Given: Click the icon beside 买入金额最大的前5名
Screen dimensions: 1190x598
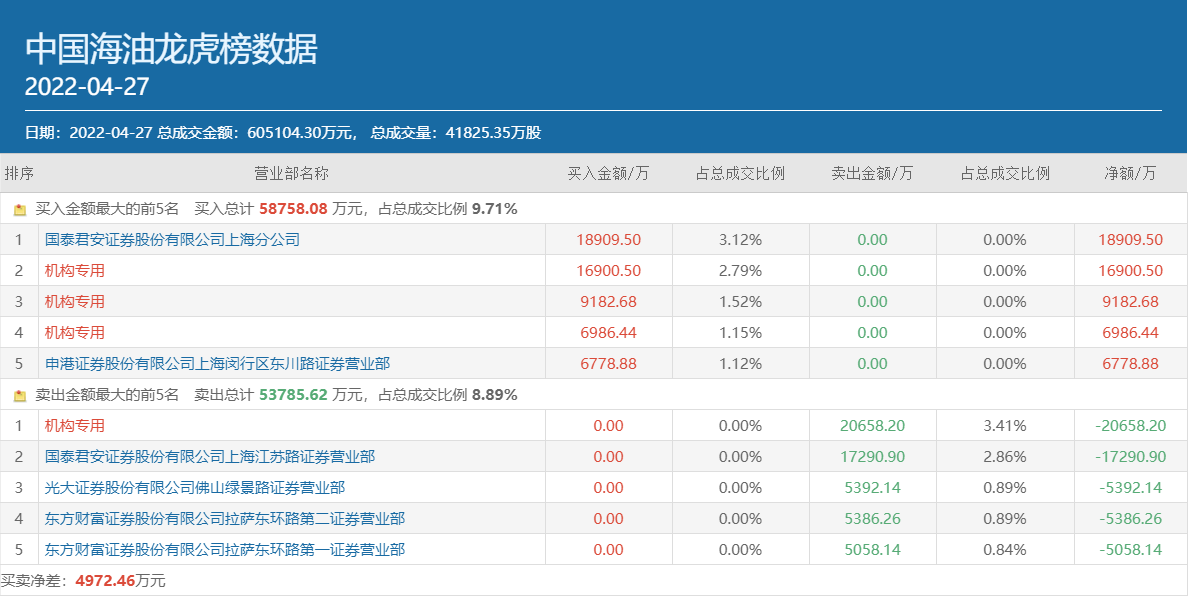Looking at the screenshot, I should pyautogui.click(x=19, y=210).
